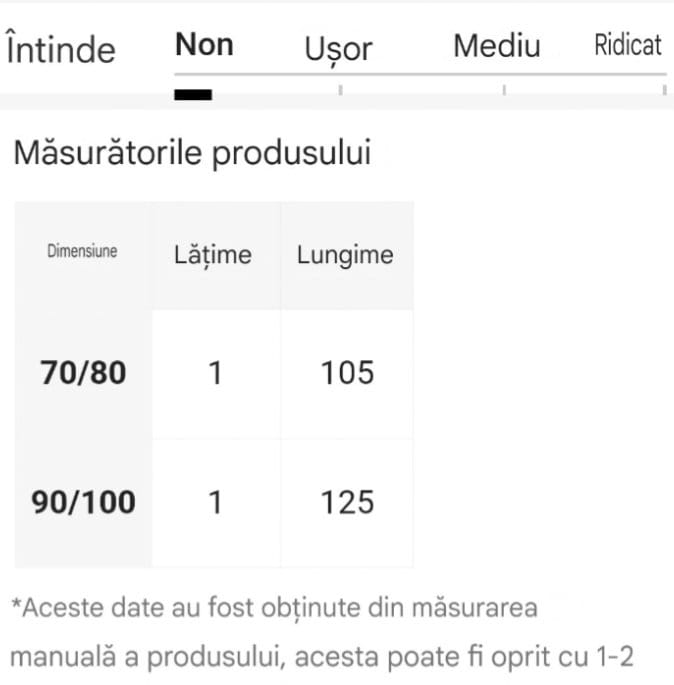The image size is (674, 685).
Task: Click the width value for size 90/100
Action: pos(215,502)
